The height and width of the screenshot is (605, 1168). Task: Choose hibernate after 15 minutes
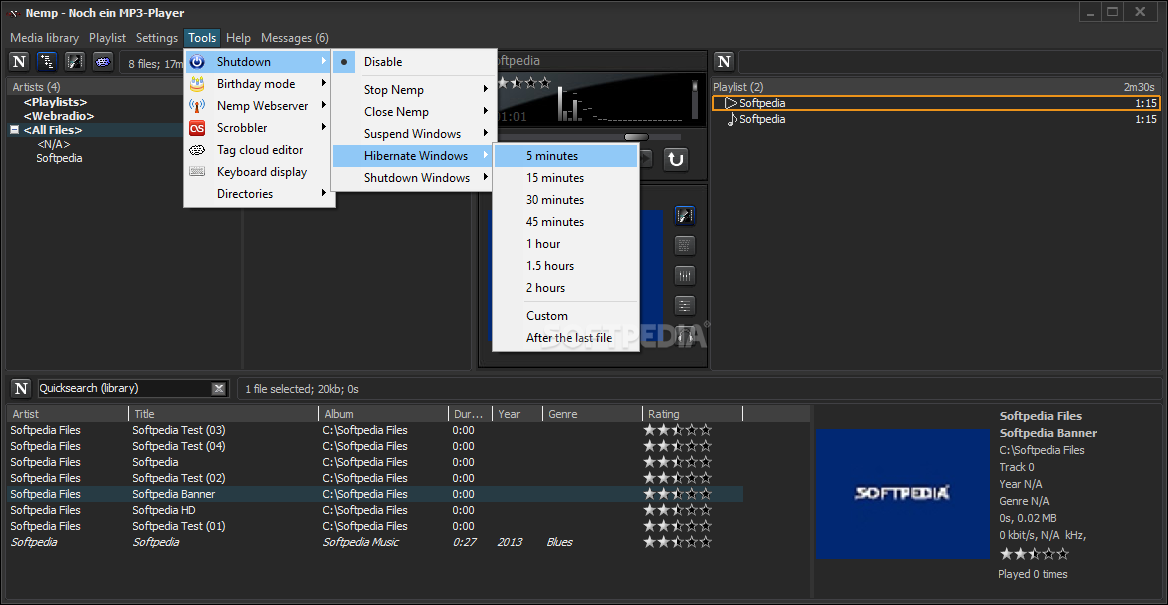565,178
